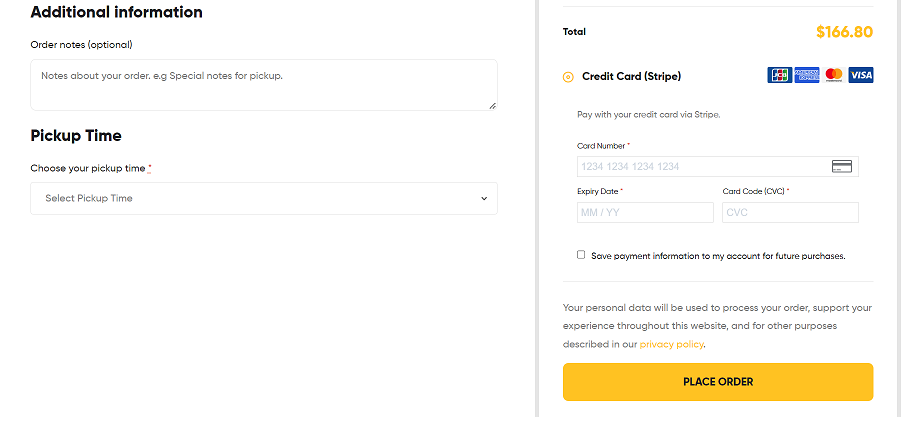Click the Save payment information label text
The image size is (905, 429).
tap(718, 256)
